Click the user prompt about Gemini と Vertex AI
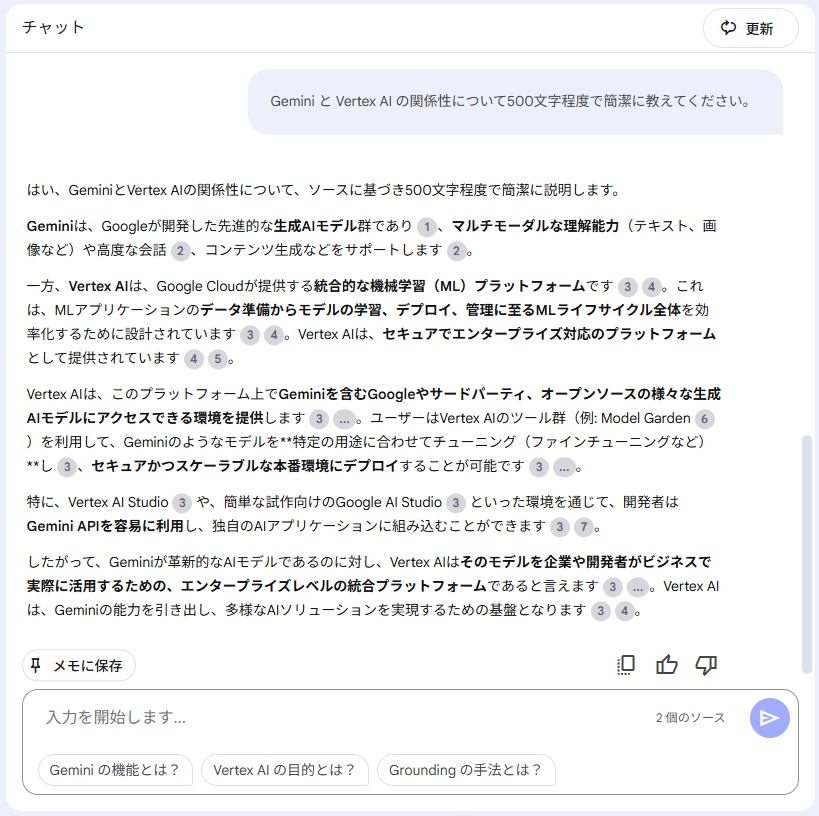Image resolution: width=819 pixels, height=816 pixels. 515,101
